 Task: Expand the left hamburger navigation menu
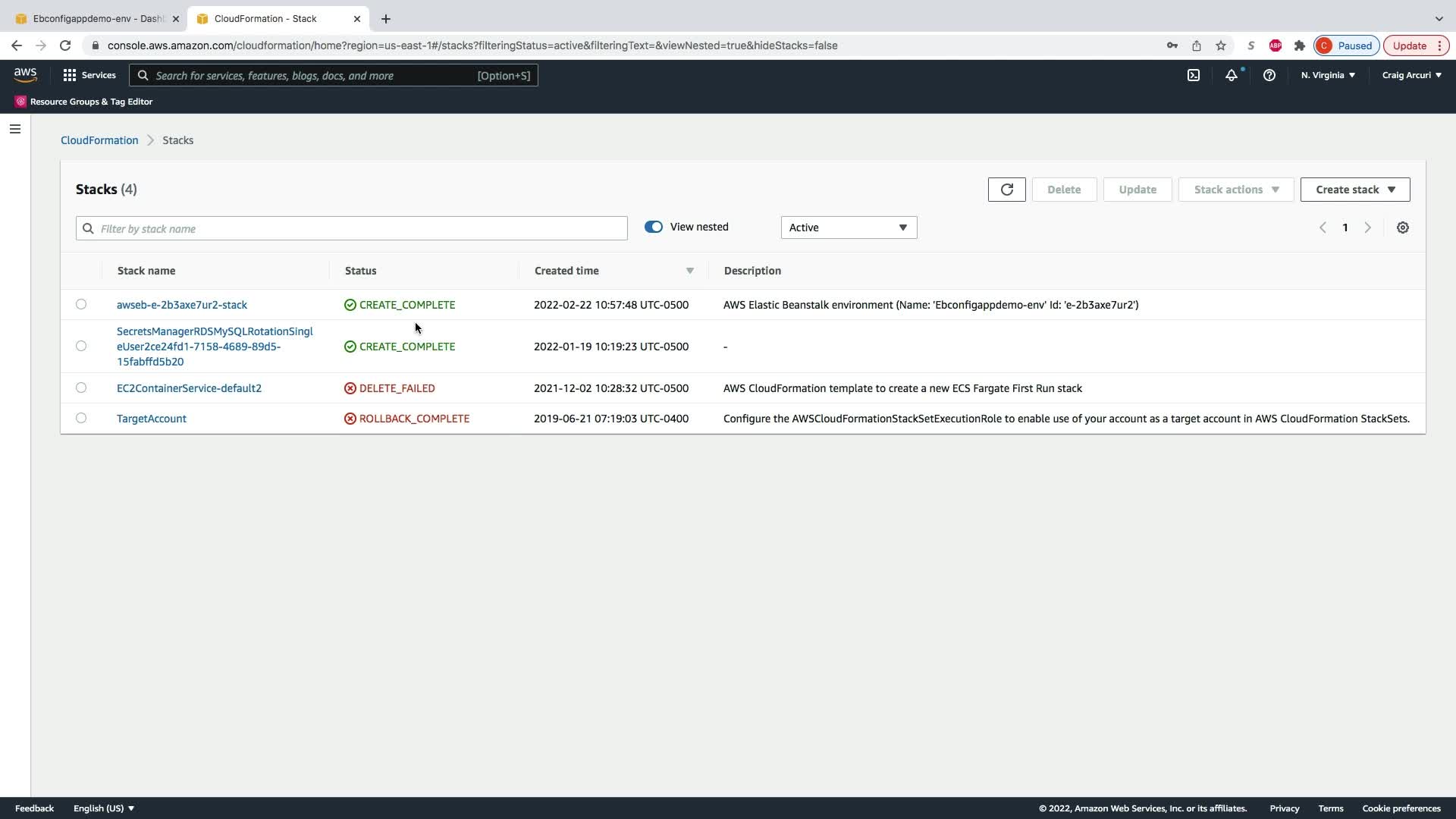coord(14,129)
